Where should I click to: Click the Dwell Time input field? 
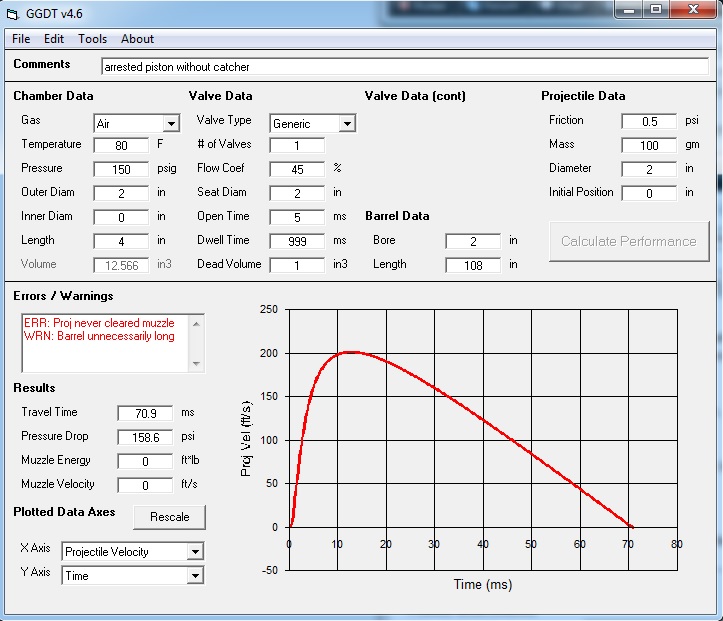click(x=297, y=241)
